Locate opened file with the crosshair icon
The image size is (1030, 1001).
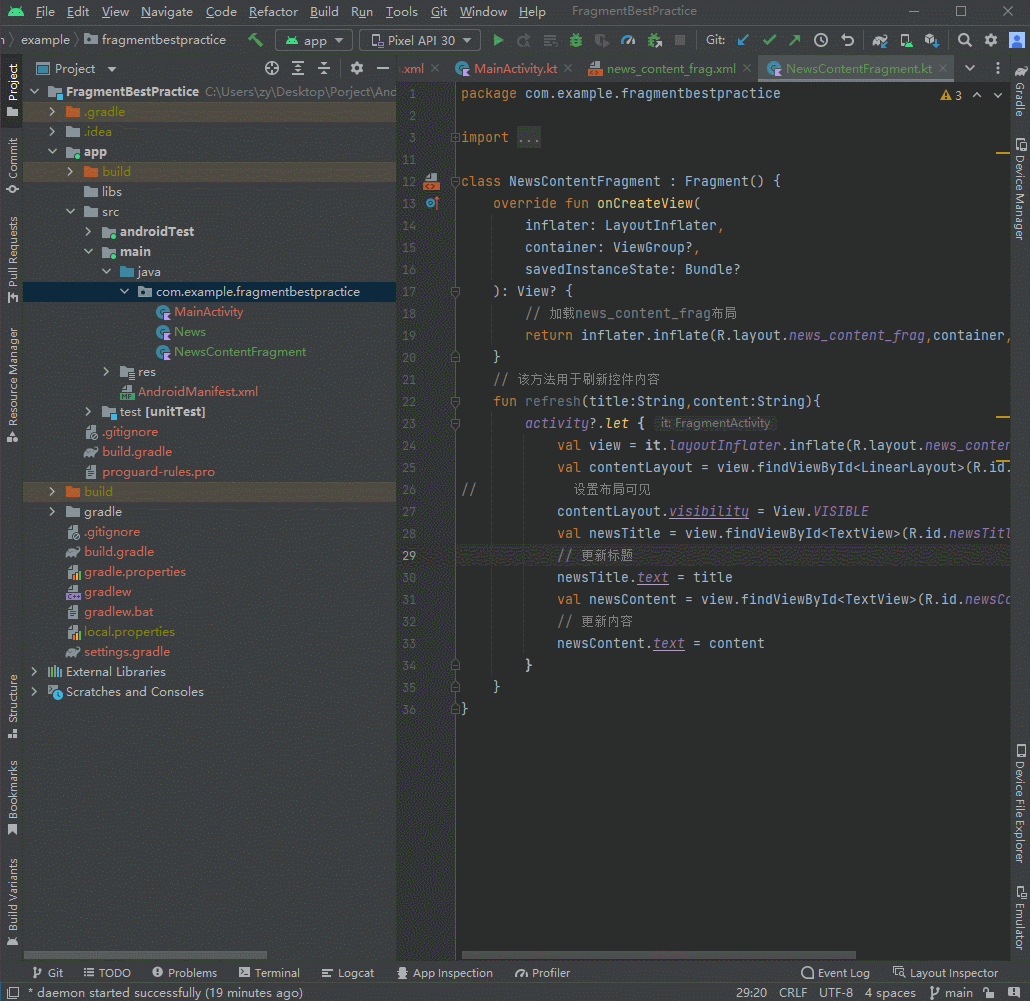pyautogui.click(x=272, y=68)
